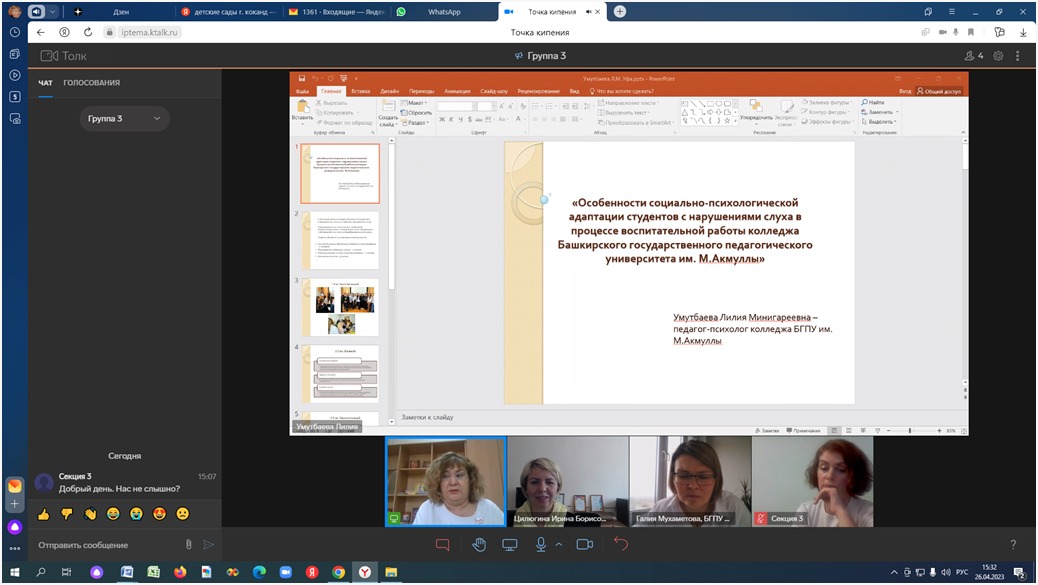The width and height of the screenshot is (1038, 585).
Task: Expand the Группа 3 chat dropdown
Action: [x=124, y=118]
